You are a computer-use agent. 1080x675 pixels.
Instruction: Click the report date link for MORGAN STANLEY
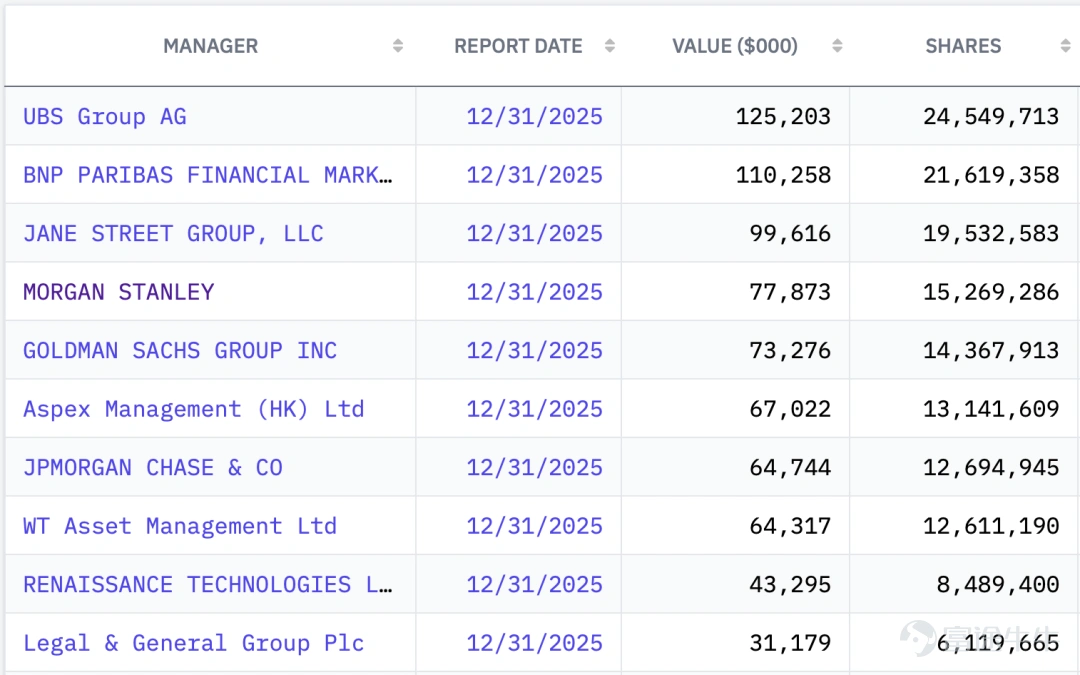(534, 292)
